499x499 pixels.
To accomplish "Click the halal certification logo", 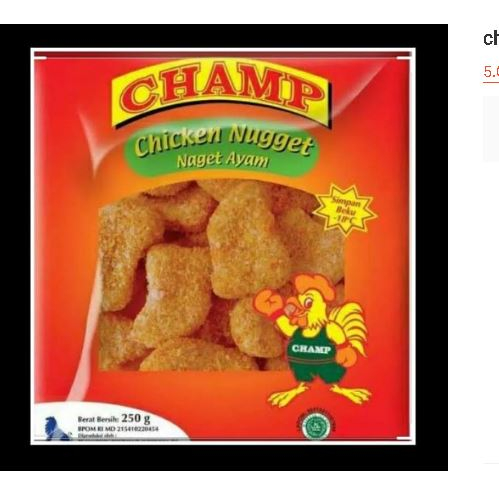I will click(x=315, y=426).
